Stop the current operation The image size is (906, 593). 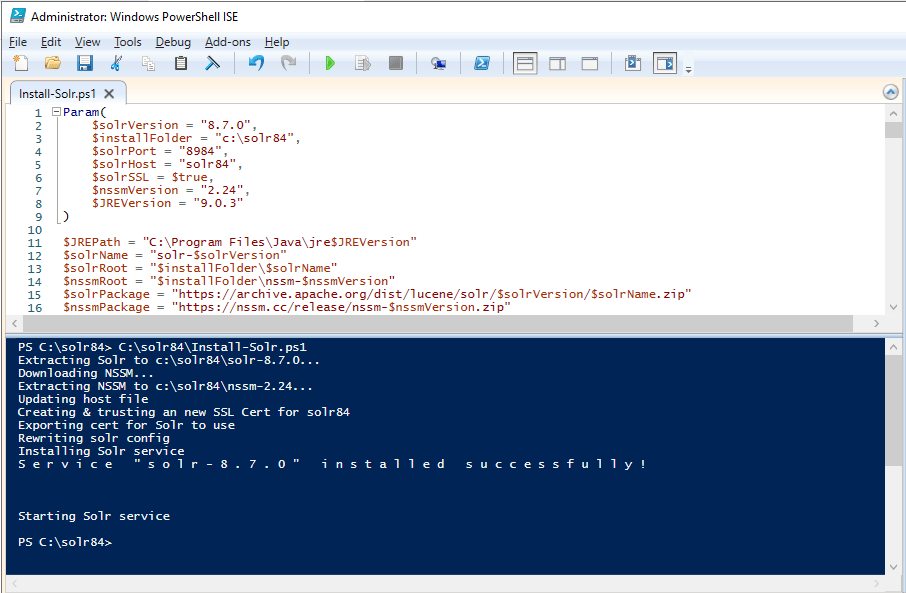[394, 62]
